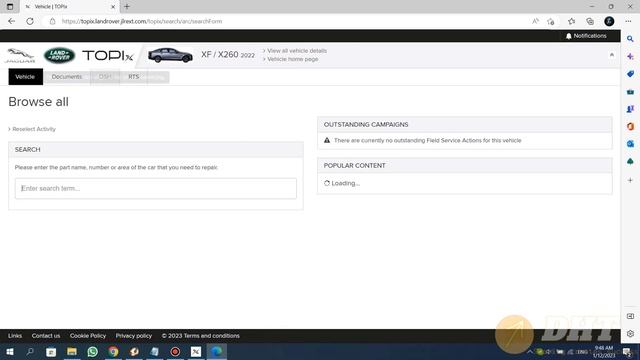Hide the Edge sidebar toggle icon
The image size is (640, 360).
tap(630, 316)
